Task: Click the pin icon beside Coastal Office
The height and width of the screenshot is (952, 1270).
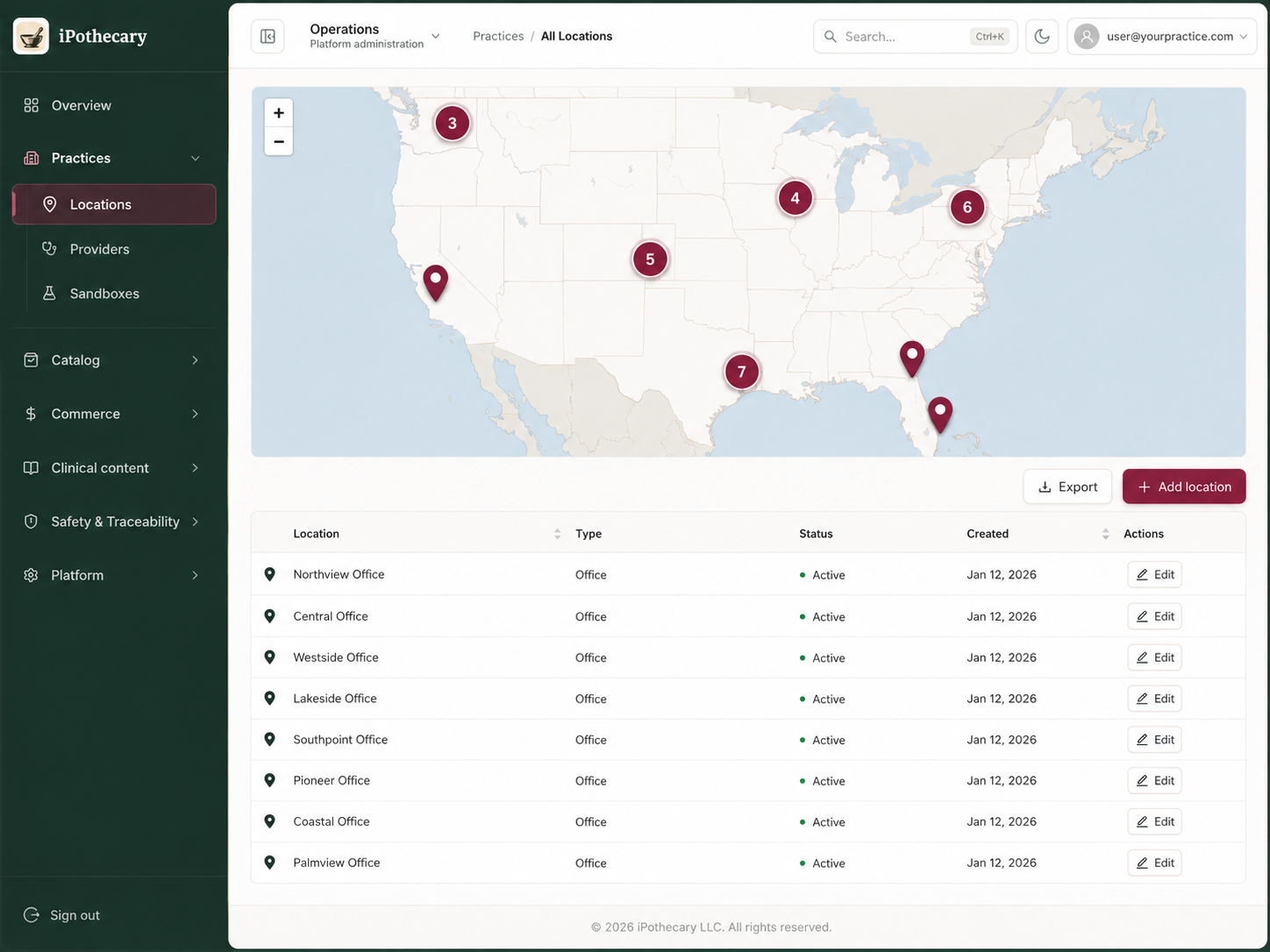Action: tap(270, 821)
